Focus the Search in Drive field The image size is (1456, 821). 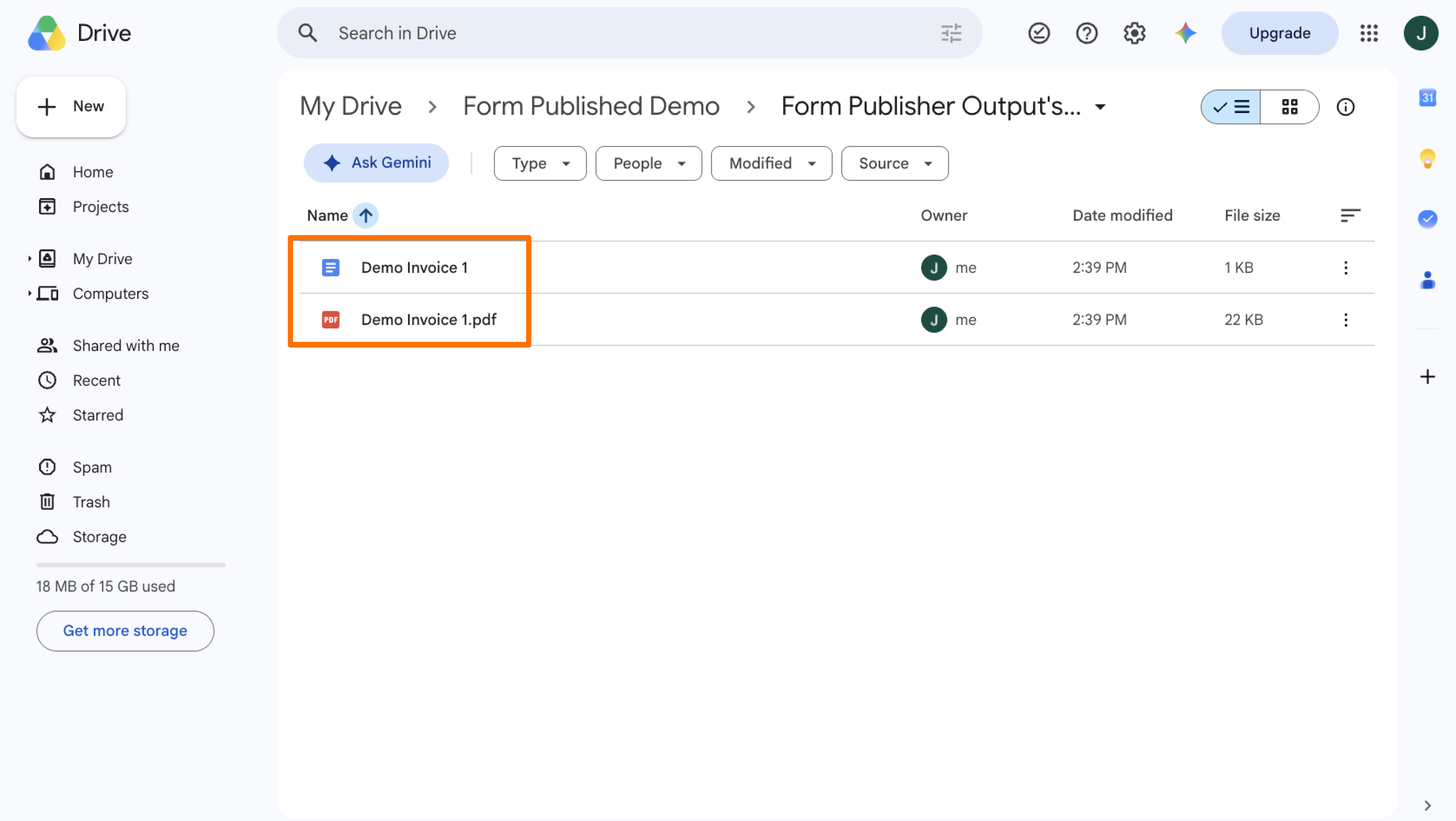click(629, 33)
